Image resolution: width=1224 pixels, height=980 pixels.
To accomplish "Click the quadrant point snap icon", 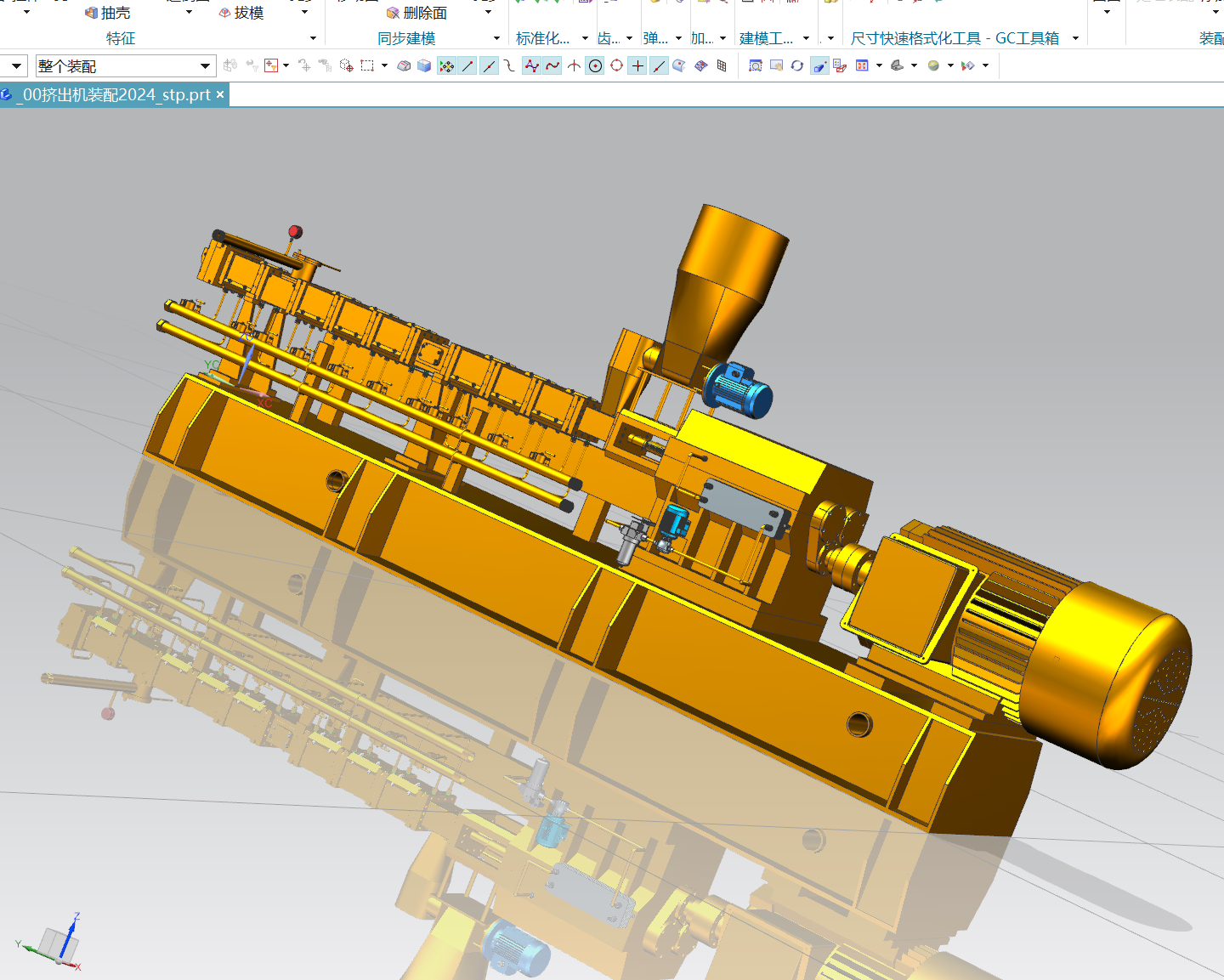I will (616, 65).
